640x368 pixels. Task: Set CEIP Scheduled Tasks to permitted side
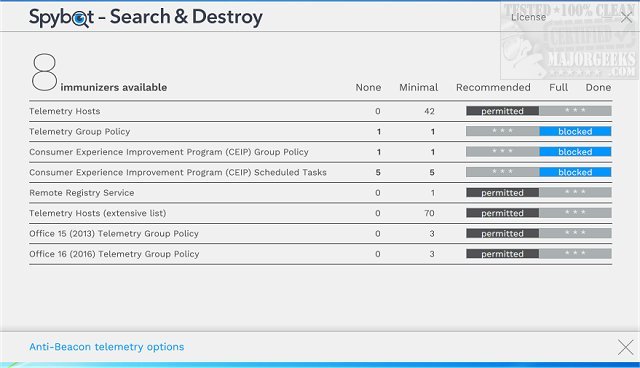click(502, 172)
